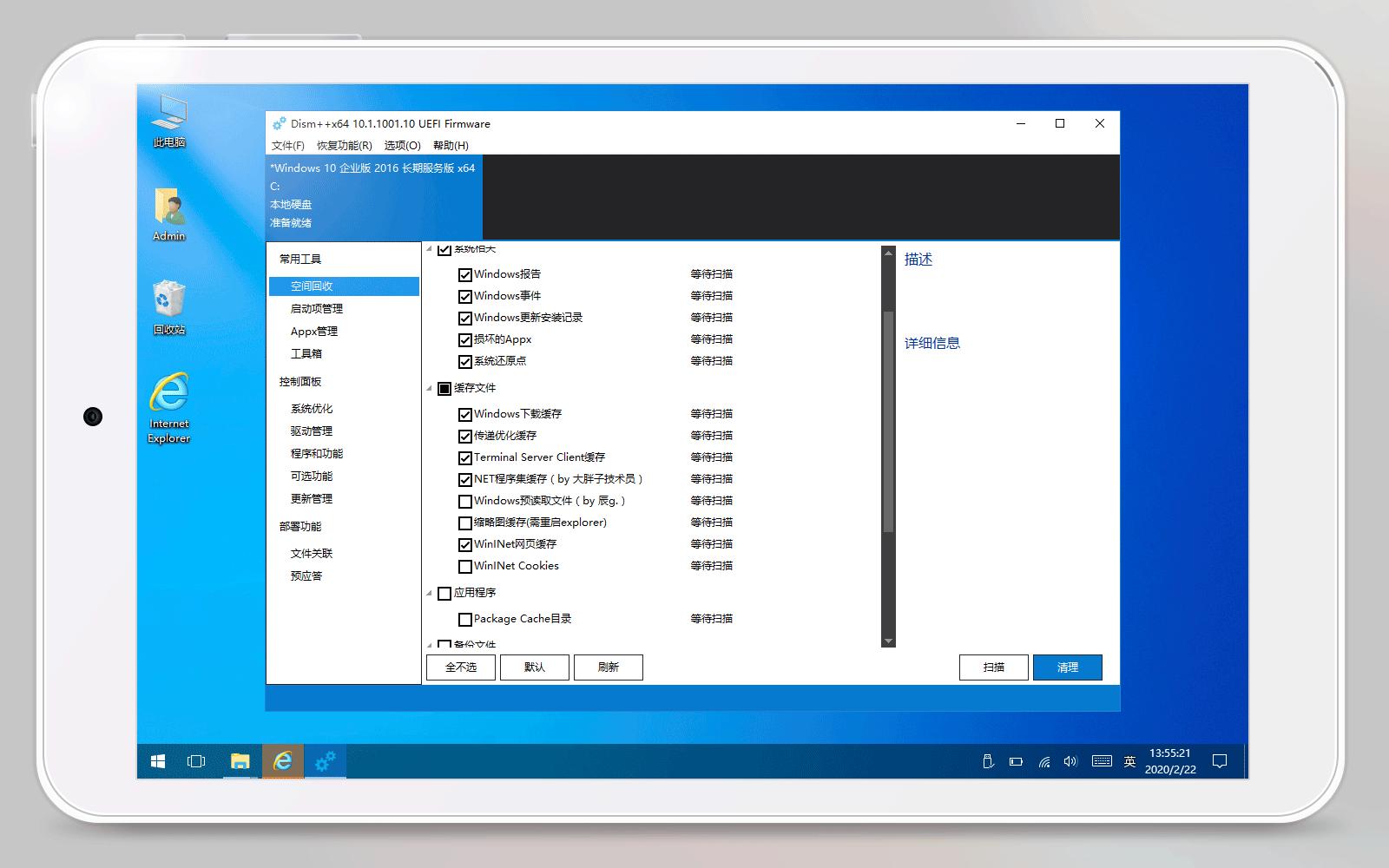The width and height of the screenshot is (1389, 868).
Task: Open the notification center icon
Action: 1220,761
